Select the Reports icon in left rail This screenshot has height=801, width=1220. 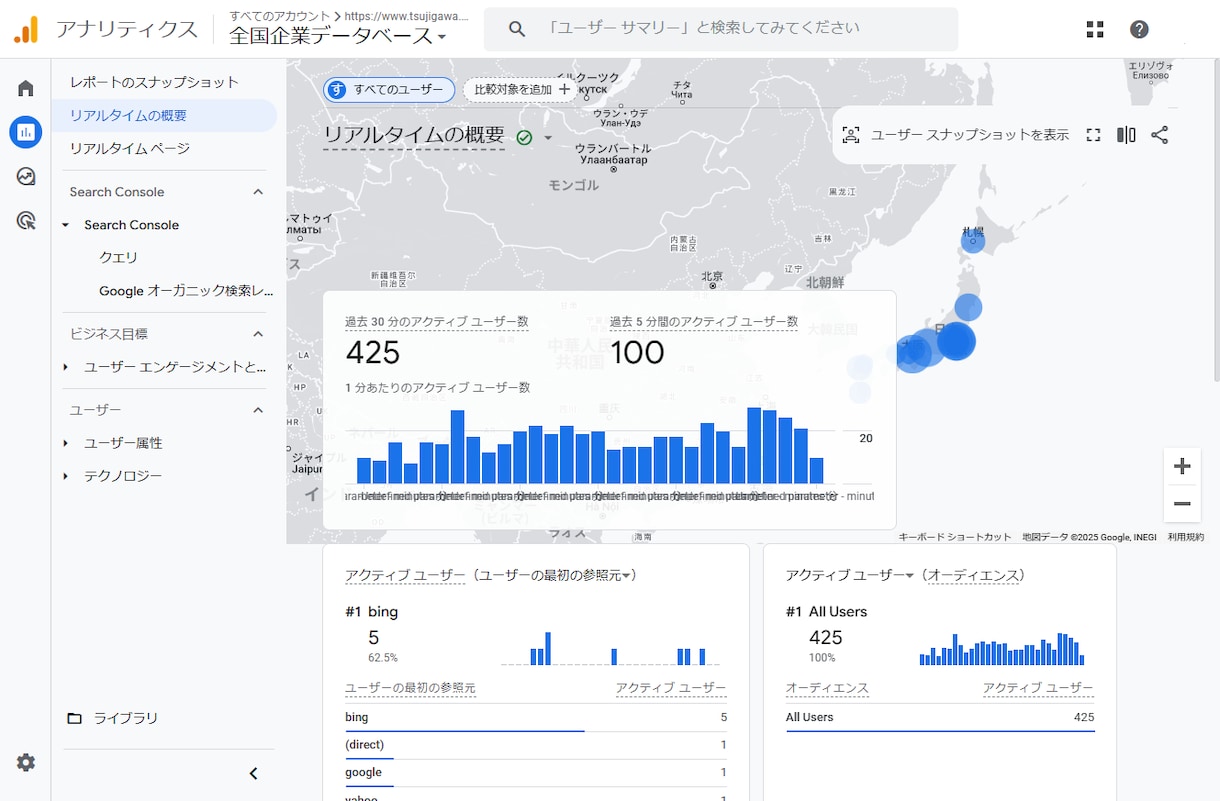tap(26, 131)
